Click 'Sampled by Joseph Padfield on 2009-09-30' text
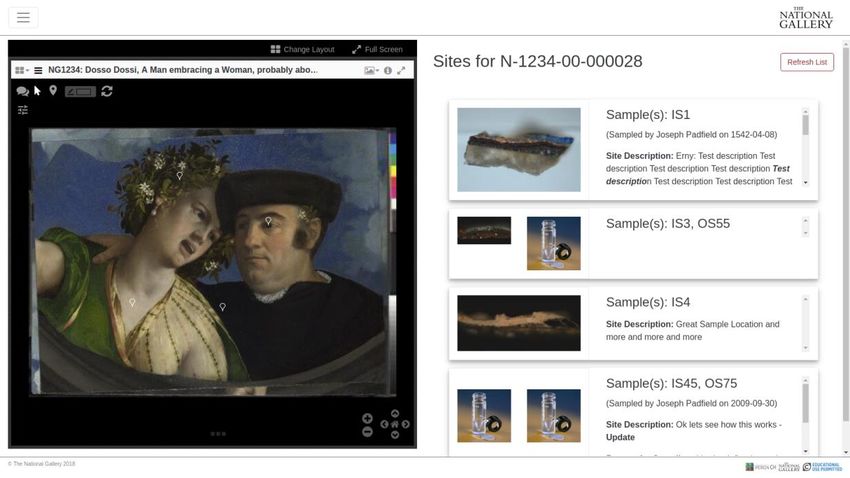Screen dimensions: 850x478 [691, 403]
